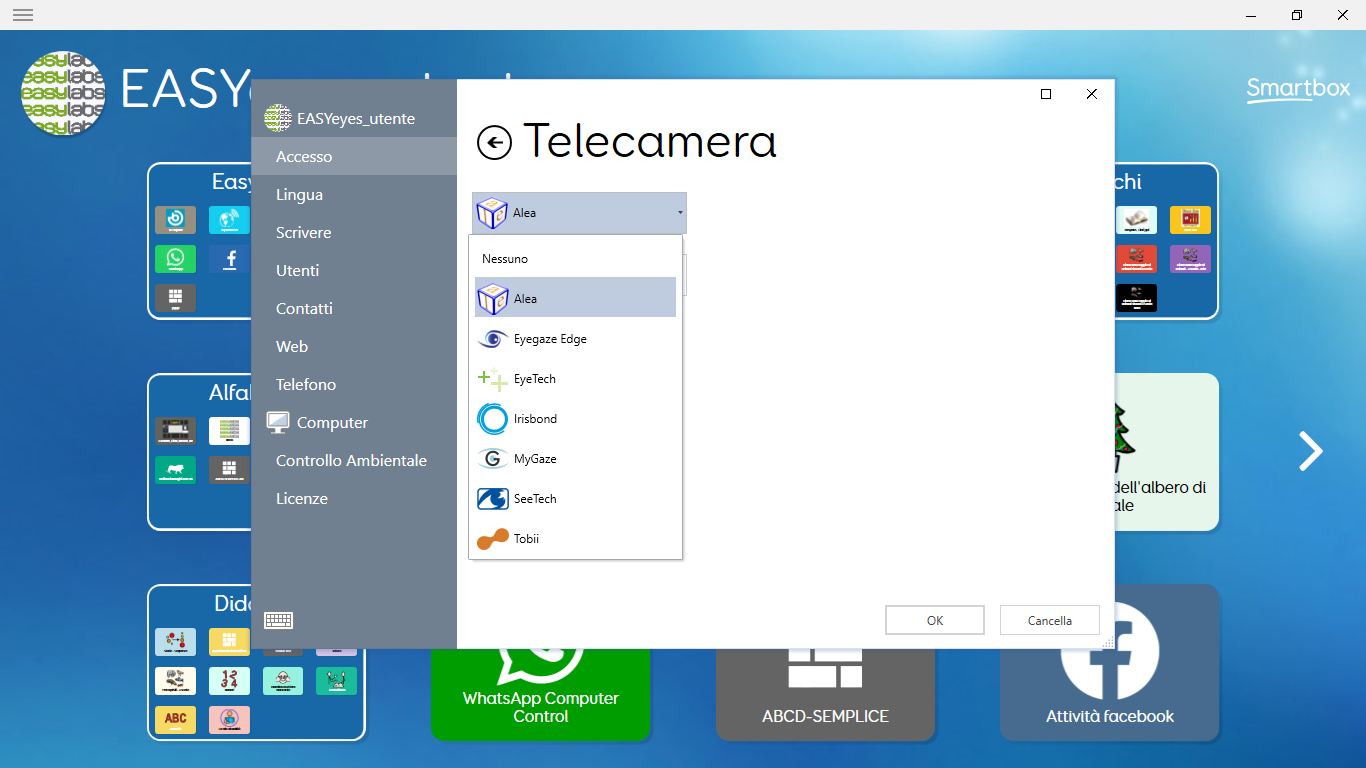Open the Alea camera dropdown
1366x768 pixels.
click(579, 213)
